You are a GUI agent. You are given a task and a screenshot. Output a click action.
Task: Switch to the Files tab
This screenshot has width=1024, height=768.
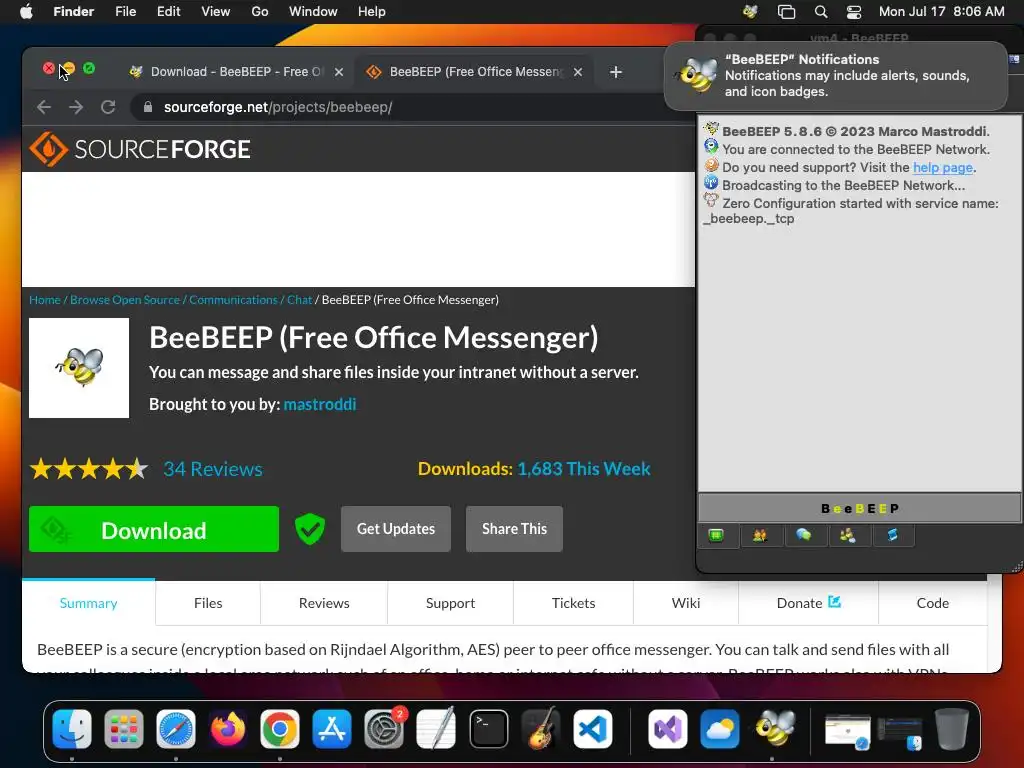[x=208, y=603]
